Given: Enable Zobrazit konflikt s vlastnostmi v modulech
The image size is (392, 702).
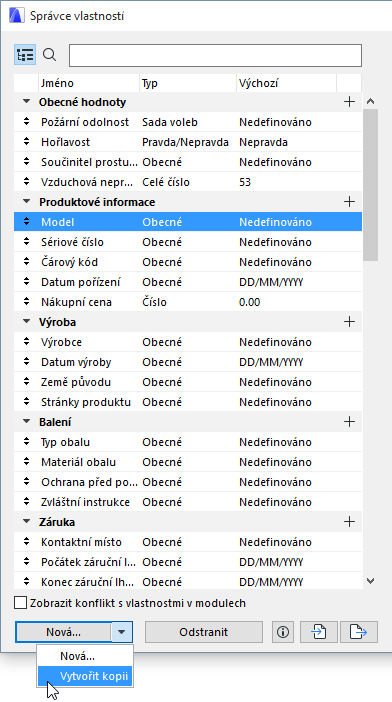Looking at the screenshot, I should pos(21,603).
